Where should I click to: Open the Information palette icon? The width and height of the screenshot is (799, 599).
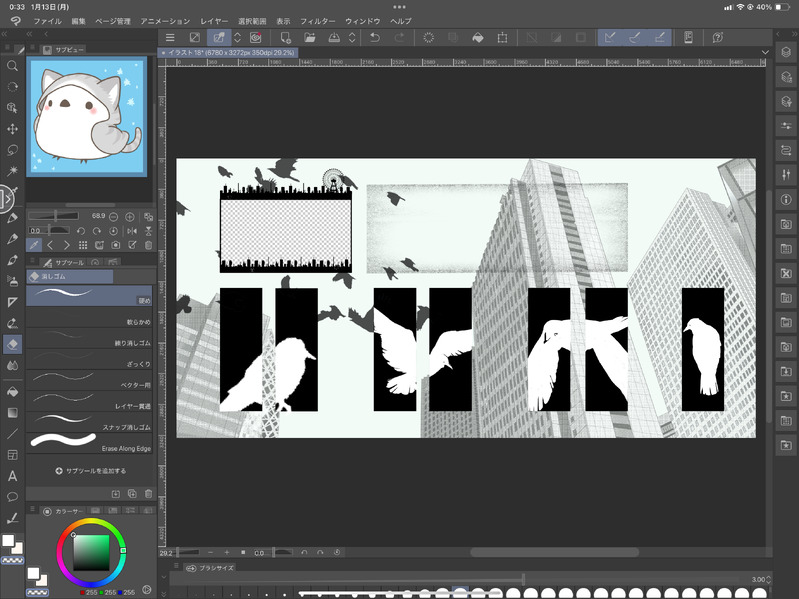[x=785, y=199]
